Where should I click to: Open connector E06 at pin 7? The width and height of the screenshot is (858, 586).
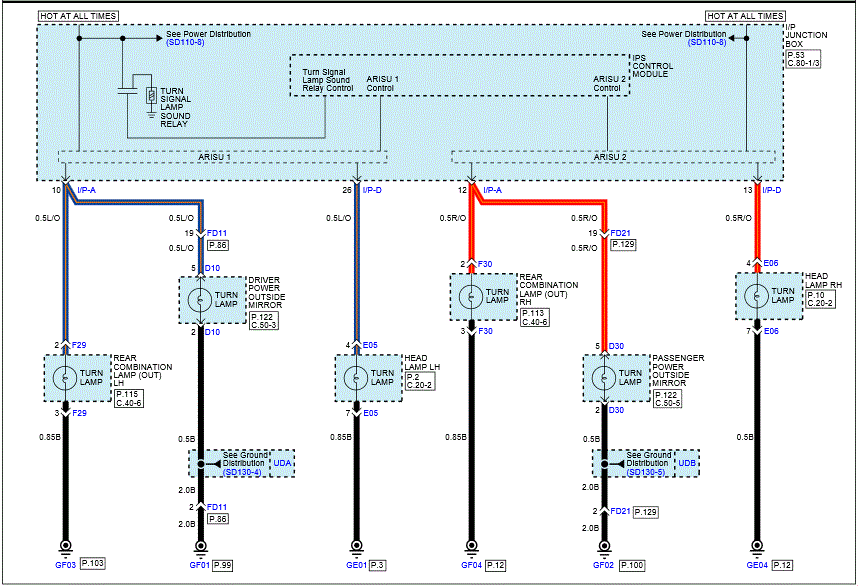click(x=771, y=331)
